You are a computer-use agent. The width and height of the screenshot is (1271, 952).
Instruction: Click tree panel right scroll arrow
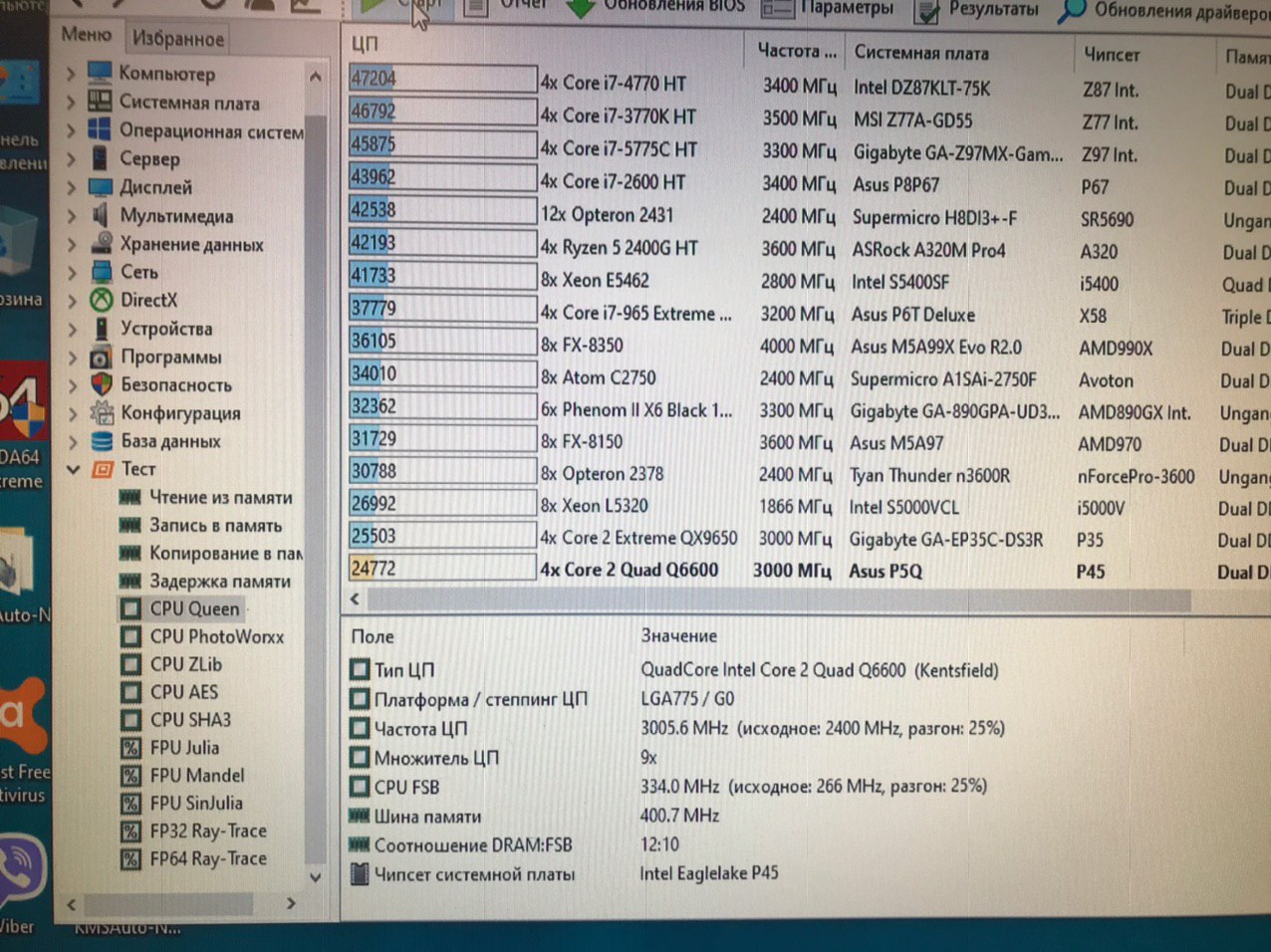pyautogui.click(x=291, y=903)
